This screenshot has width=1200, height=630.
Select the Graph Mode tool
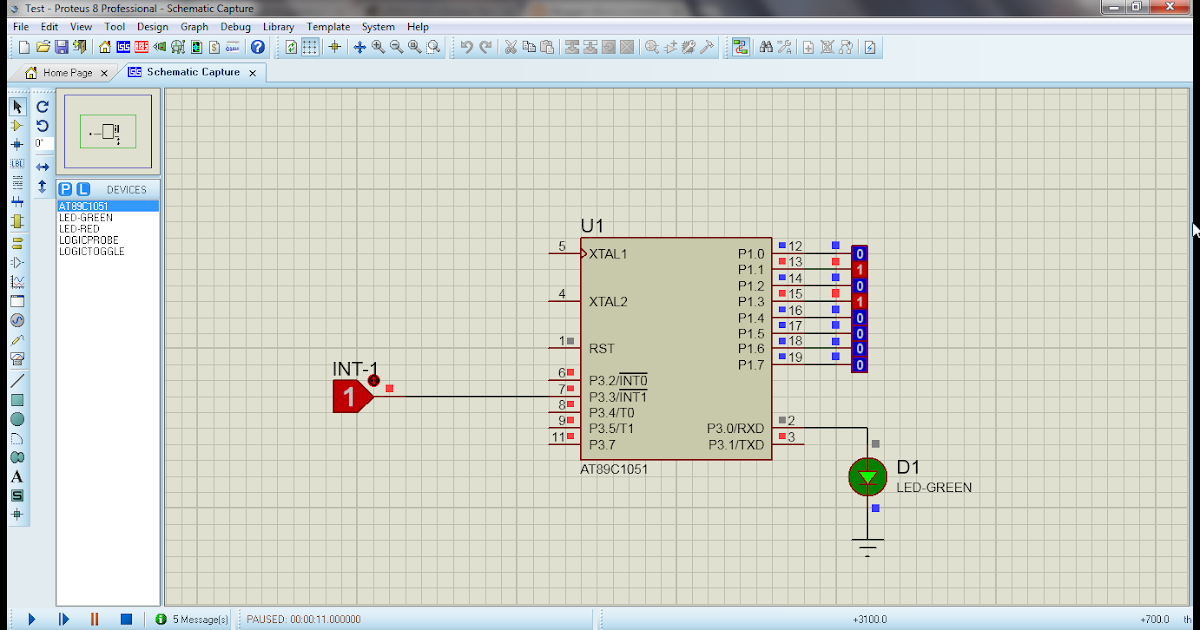click(x=16, y=280)
